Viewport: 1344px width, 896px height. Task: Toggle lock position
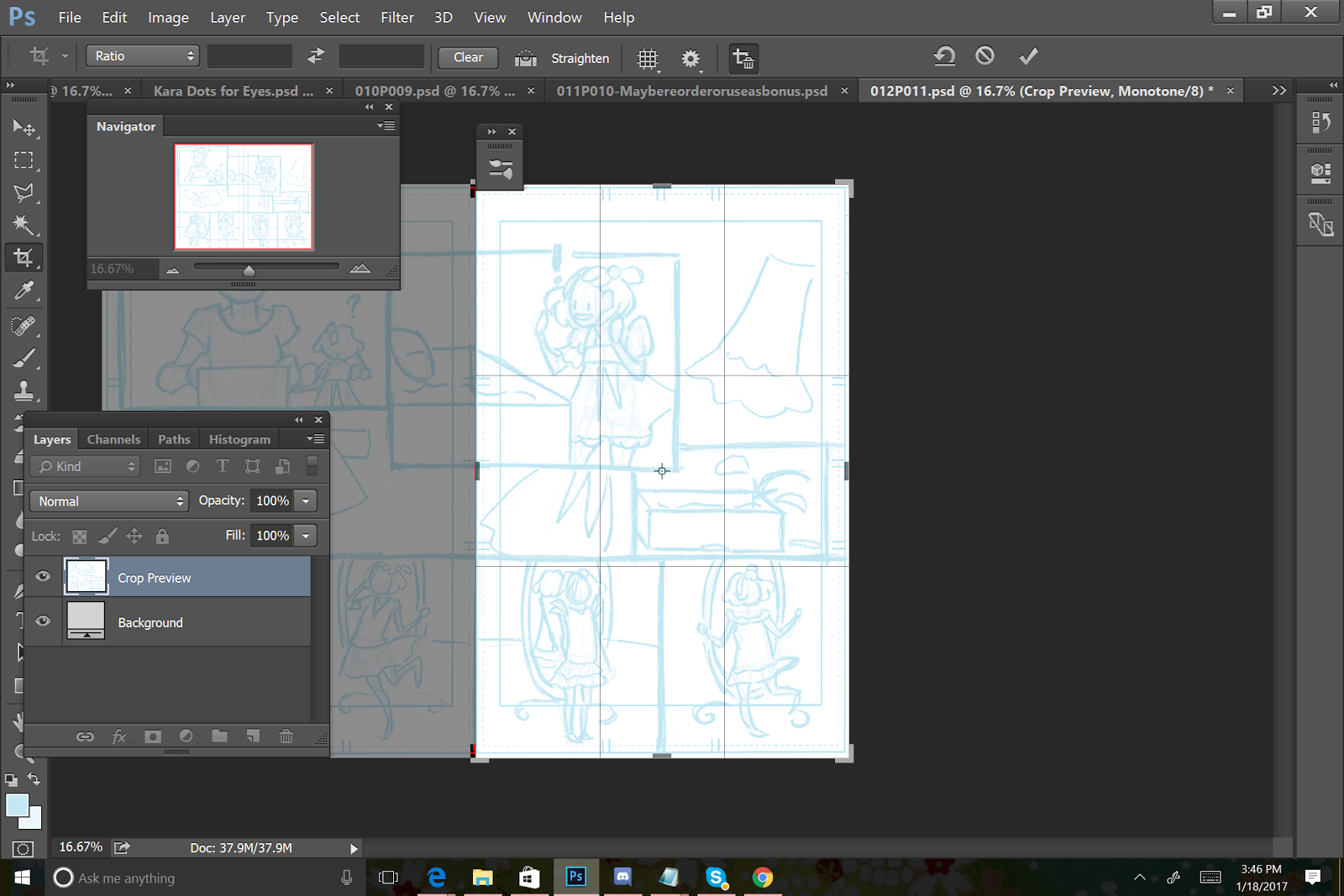[x=134, y=536]
